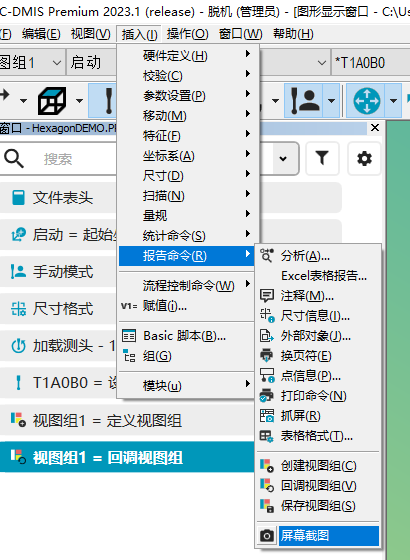Click the 回调视图组(V) icon
The image size is (410, 560).
tap(267, 486)
